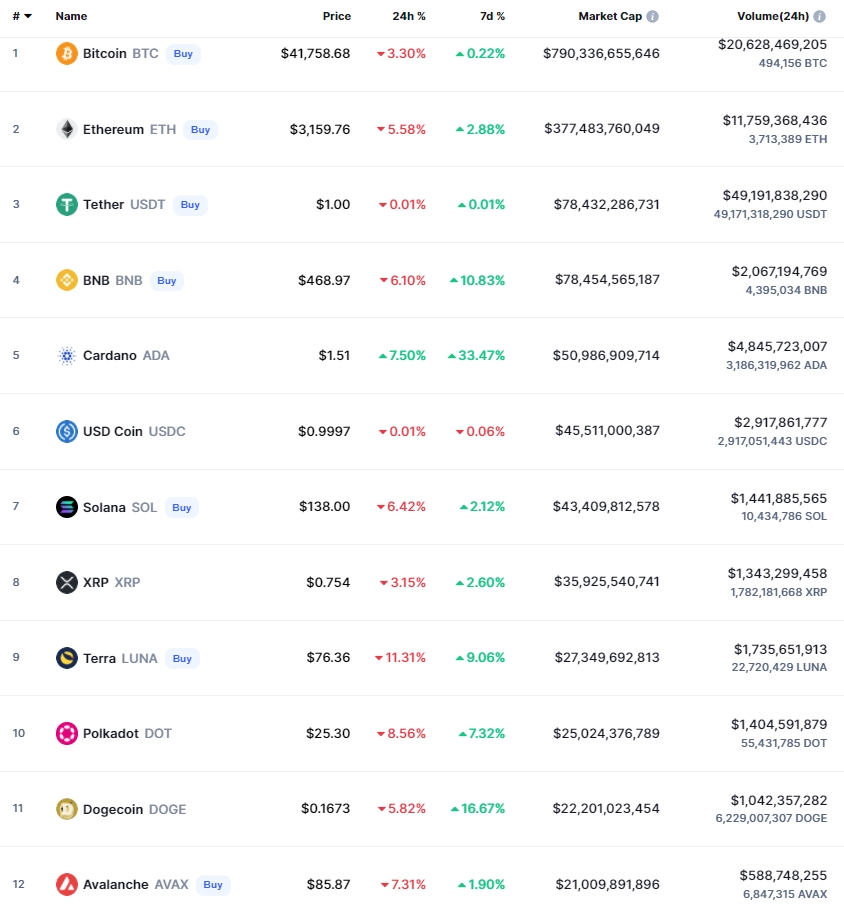Sort table by Price column header
844x921 pixels.
pos(337,16)
